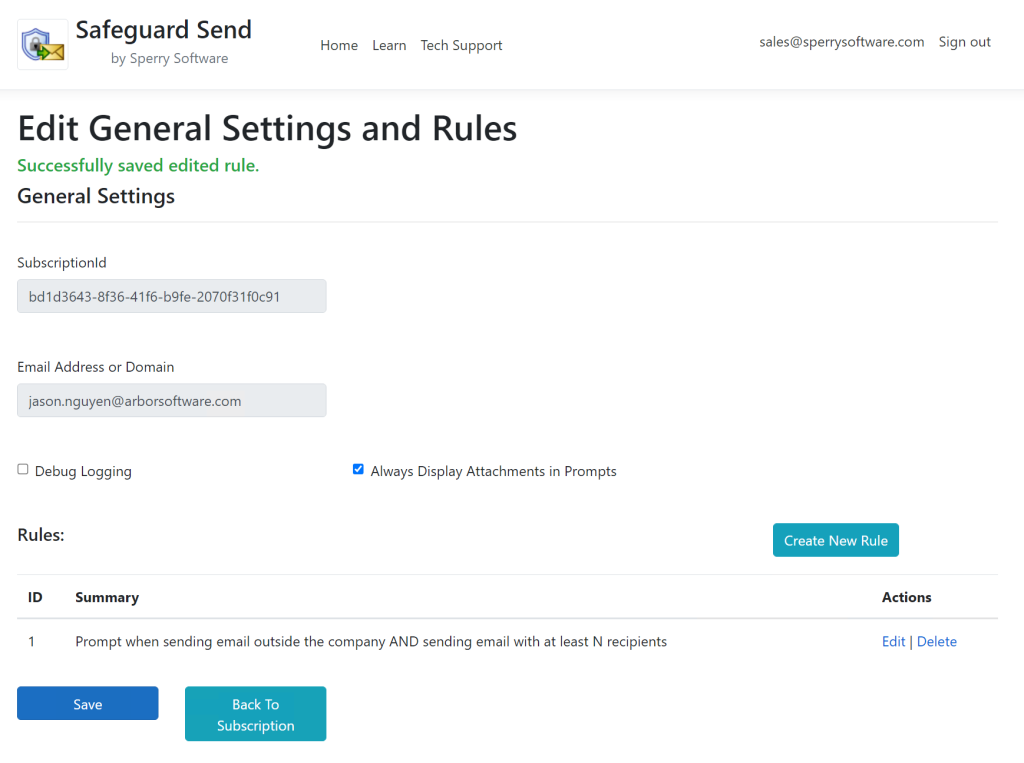Save the general settings
Image resolution: width=1024 pixels, height=763 pixels.
pyautogui.click(x=87, y=703)
